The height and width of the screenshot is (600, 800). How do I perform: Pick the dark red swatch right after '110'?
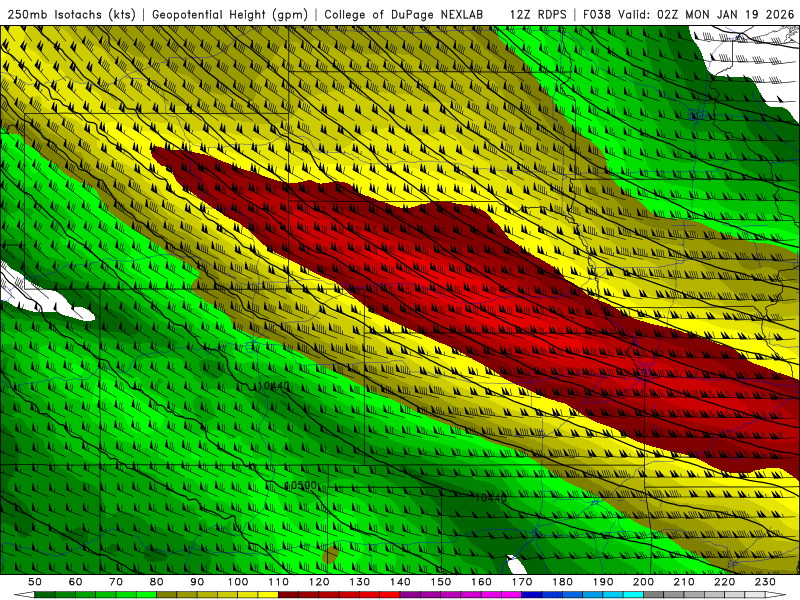click(289, 595)
